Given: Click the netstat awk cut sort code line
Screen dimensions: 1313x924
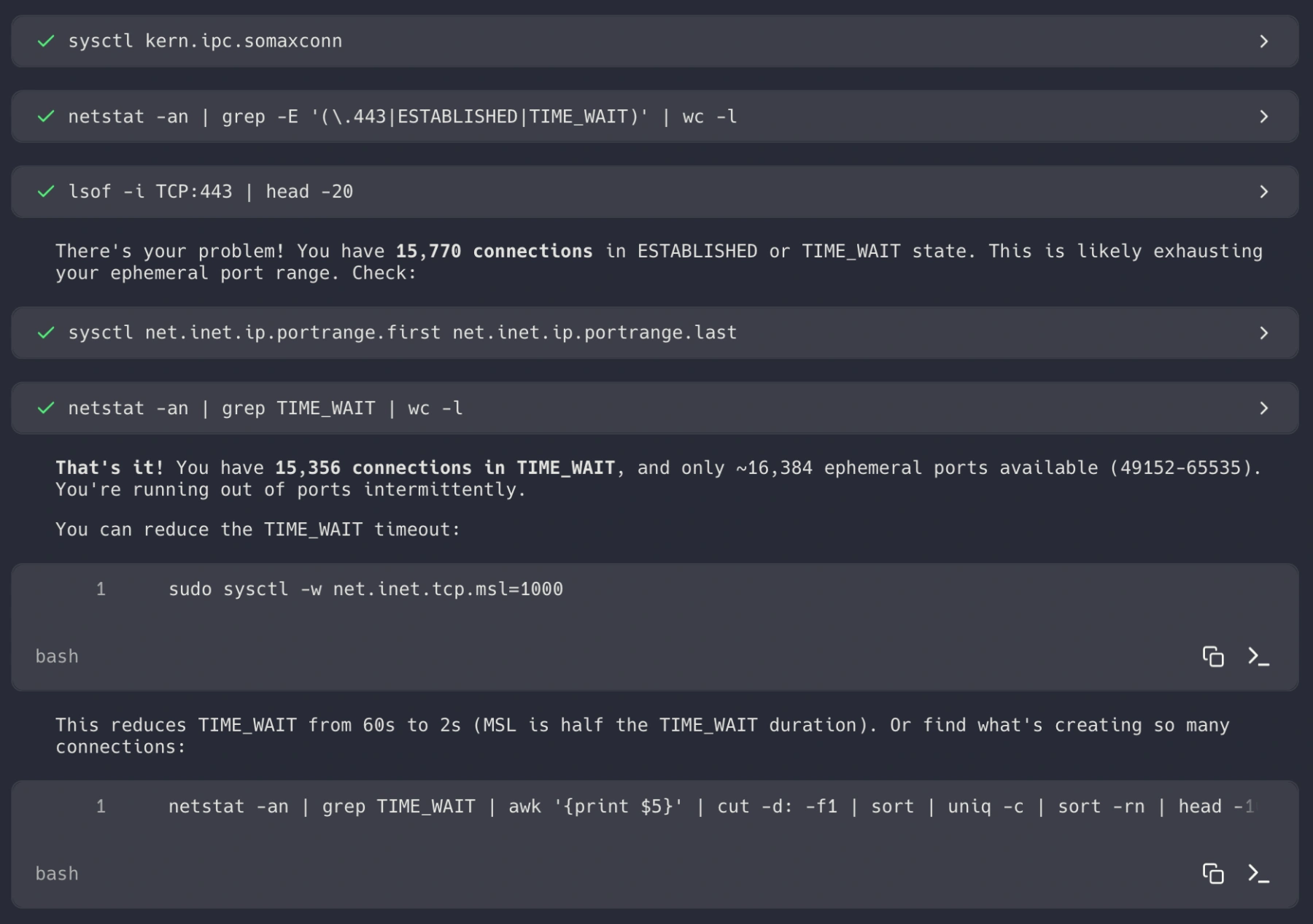Looking at the screenshot, I should (x=656, y=807).
